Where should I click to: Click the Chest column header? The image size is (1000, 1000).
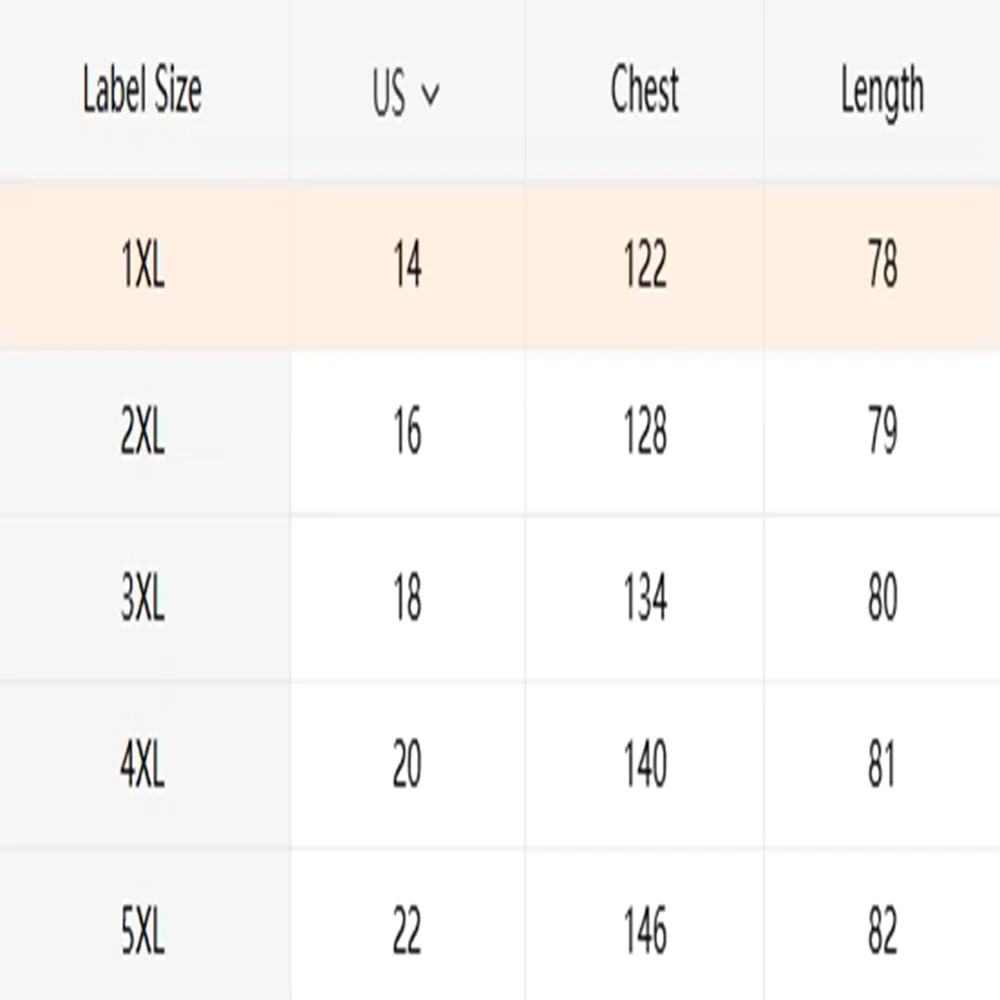645,91
